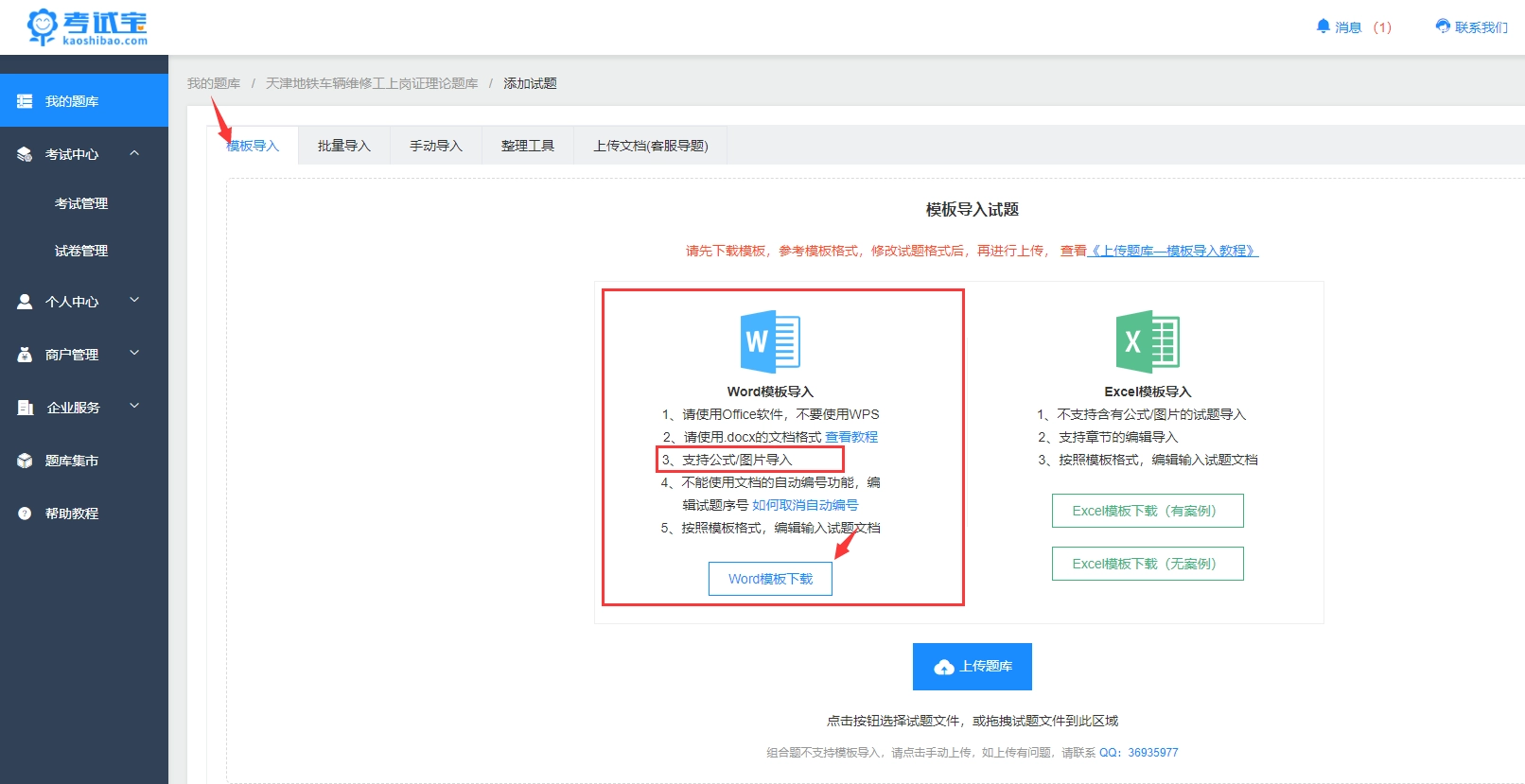Image resolution: width=1525 pixels, height=784 pixels.
Task: Open the 如何取消自动编号 link
Action: (805, 505)
